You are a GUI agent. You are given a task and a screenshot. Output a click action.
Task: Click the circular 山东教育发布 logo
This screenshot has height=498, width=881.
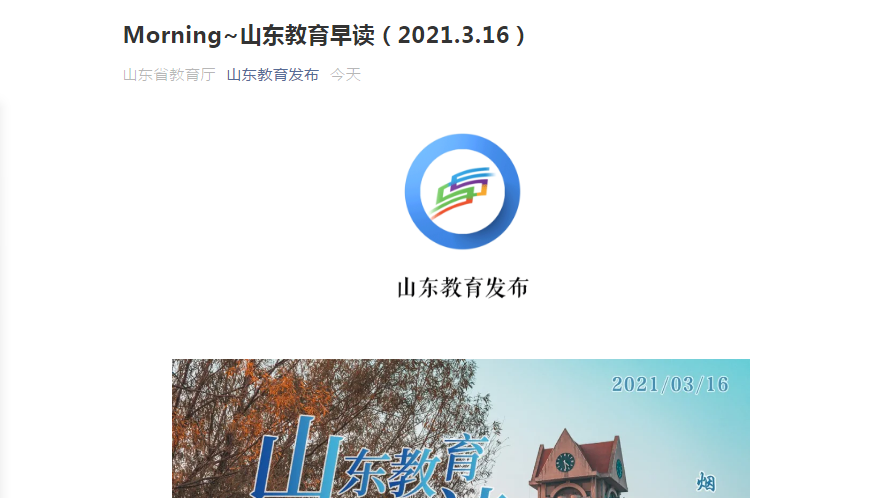pos(462,191)
